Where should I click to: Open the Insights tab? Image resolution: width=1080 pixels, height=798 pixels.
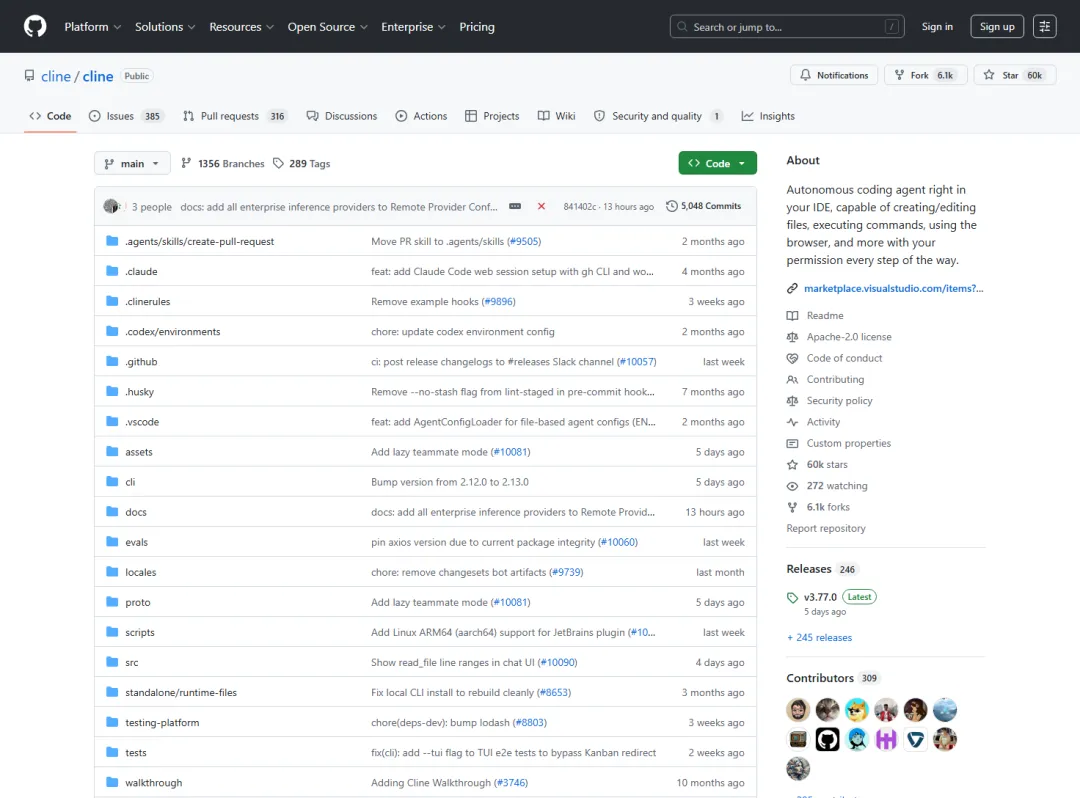[x=768, y=116]
